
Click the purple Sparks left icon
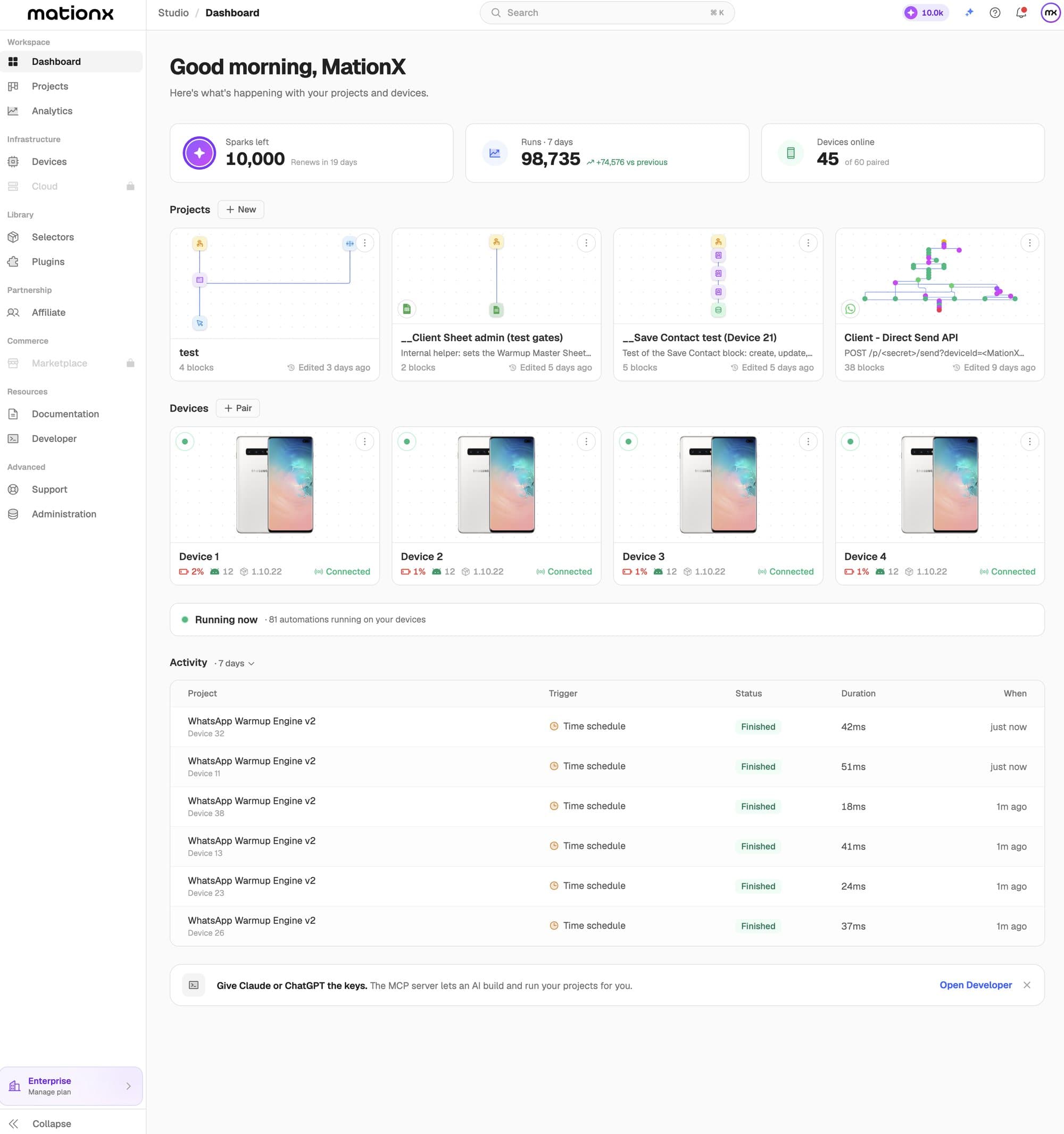[x=199, y=153]
